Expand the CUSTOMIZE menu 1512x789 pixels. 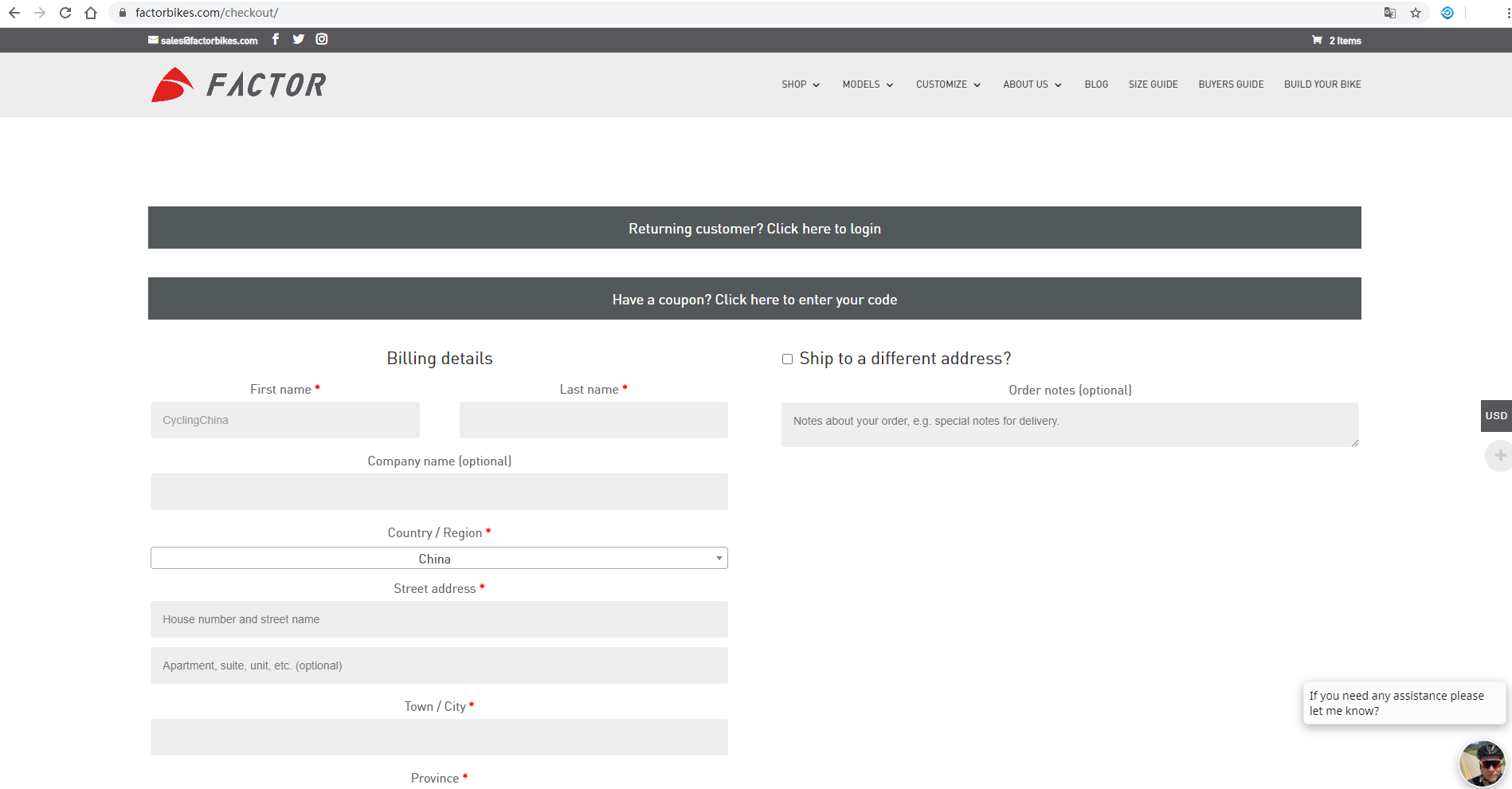pos(949,84)
